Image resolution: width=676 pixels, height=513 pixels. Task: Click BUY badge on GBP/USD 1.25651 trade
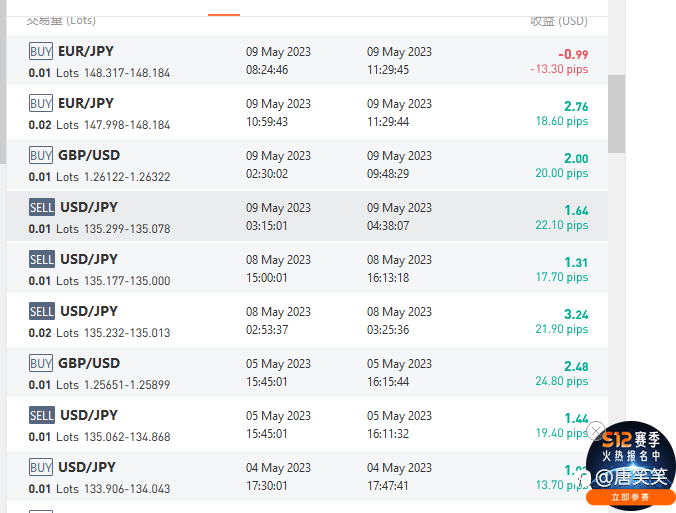[x=41, y=363]
